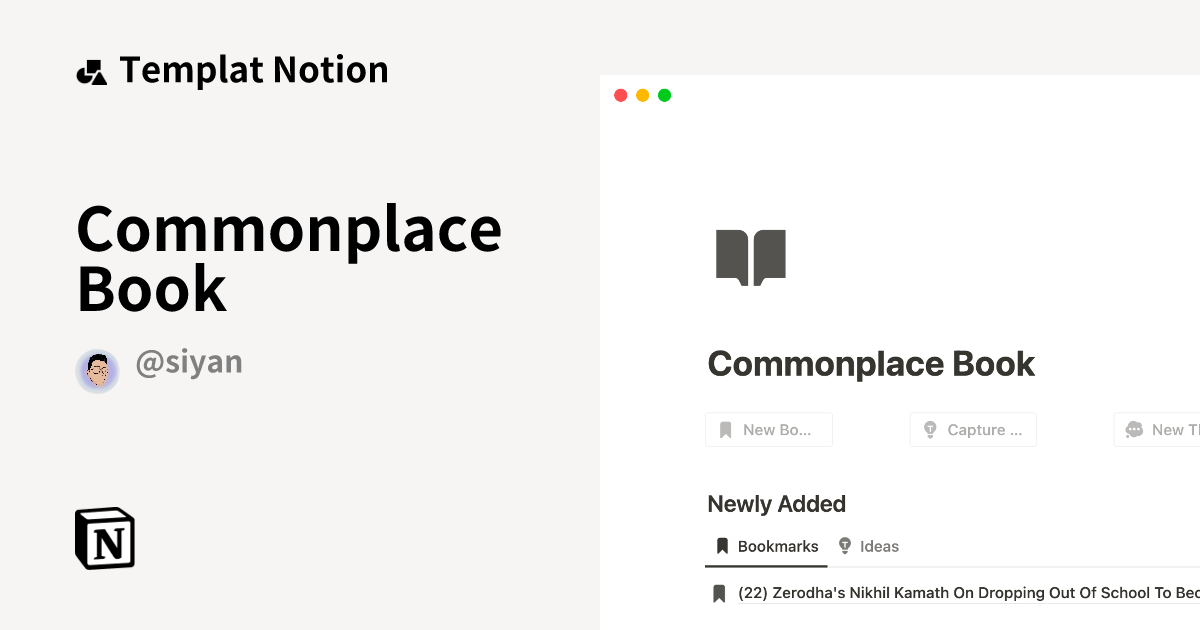Click the green window traffic light dot
This screenshot has width=1200, height=630.
[664, 94]
